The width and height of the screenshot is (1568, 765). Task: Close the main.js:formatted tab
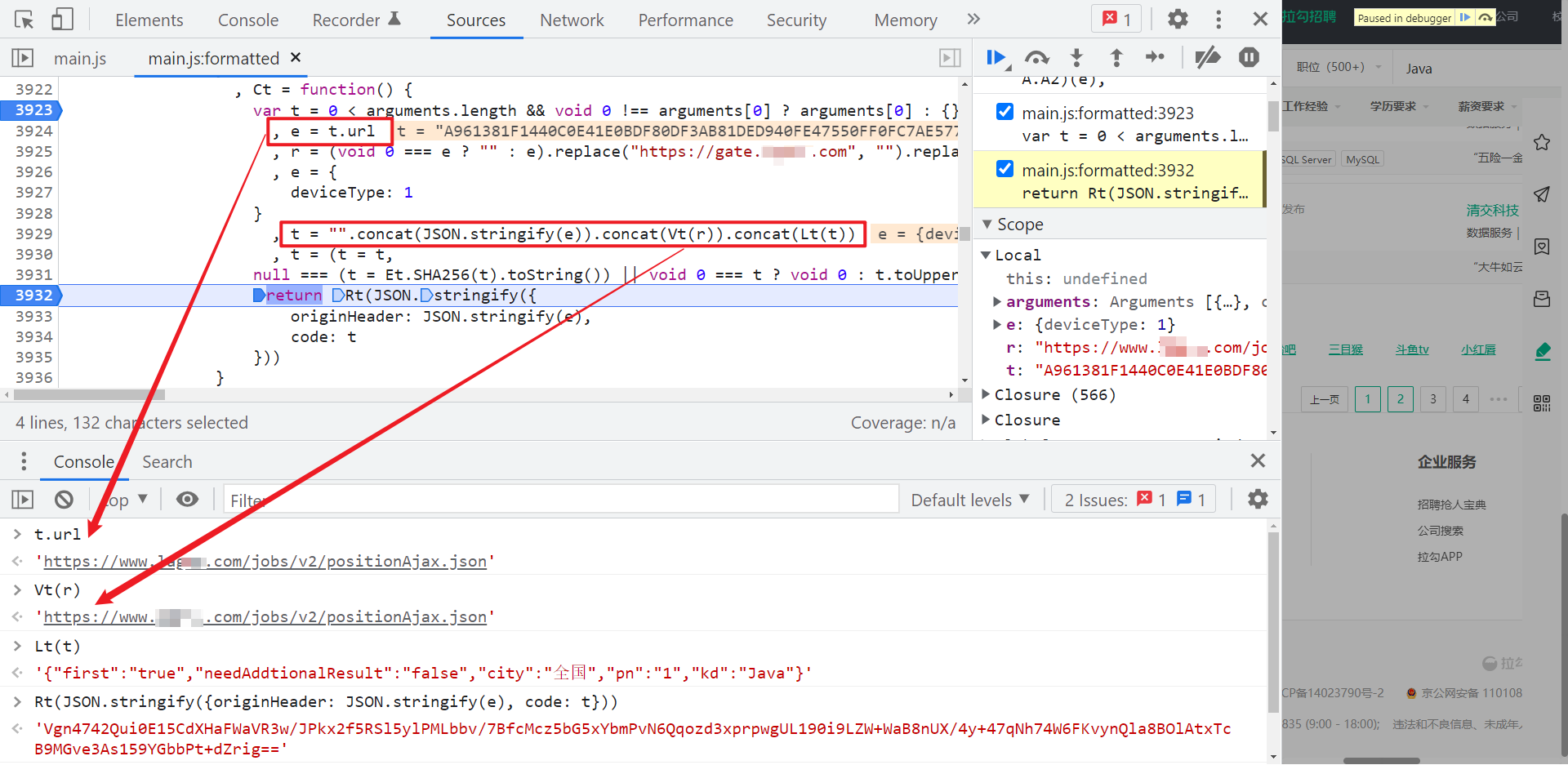(296, 57)
